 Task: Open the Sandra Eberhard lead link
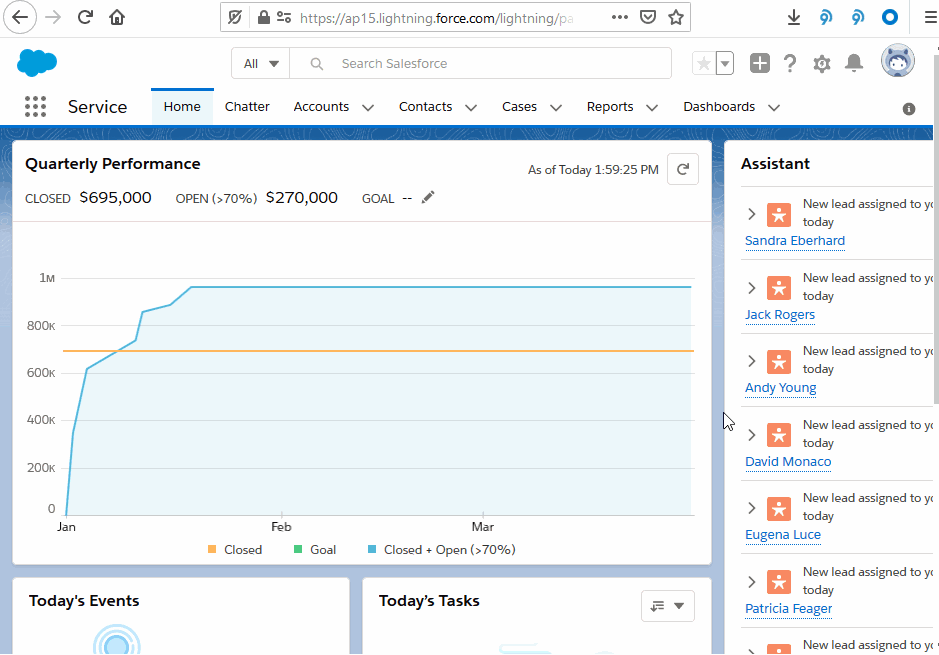pos(795,241)
